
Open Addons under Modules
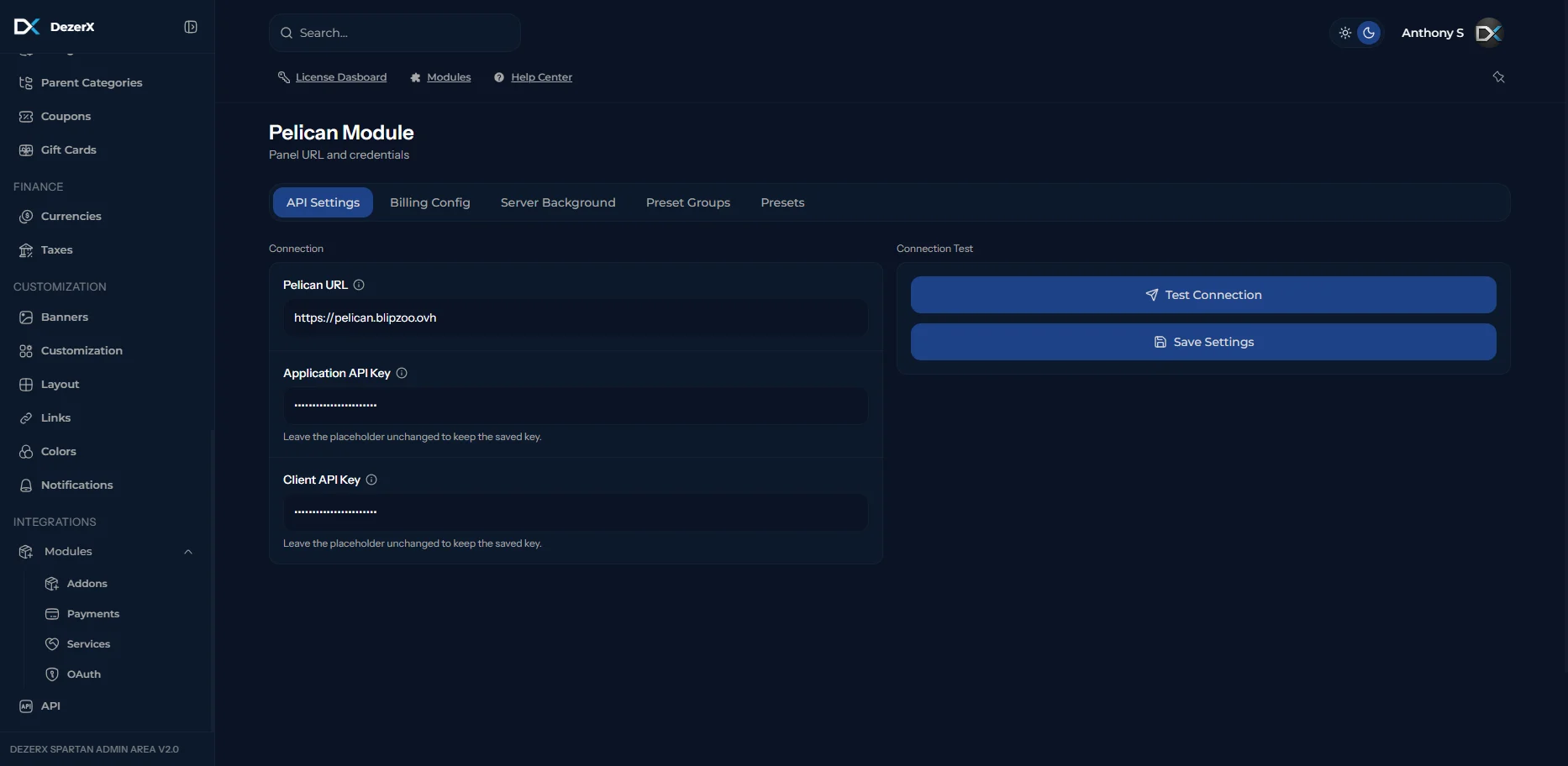87,583
